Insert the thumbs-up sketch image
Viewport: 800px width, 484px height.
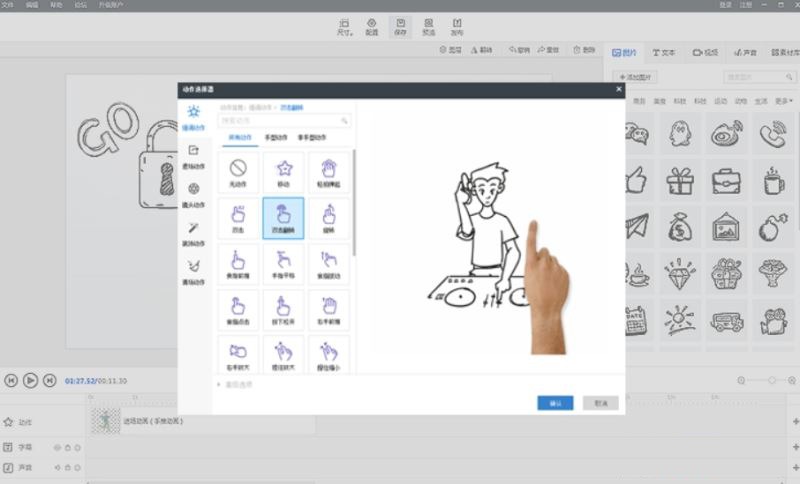pos(636,180)
